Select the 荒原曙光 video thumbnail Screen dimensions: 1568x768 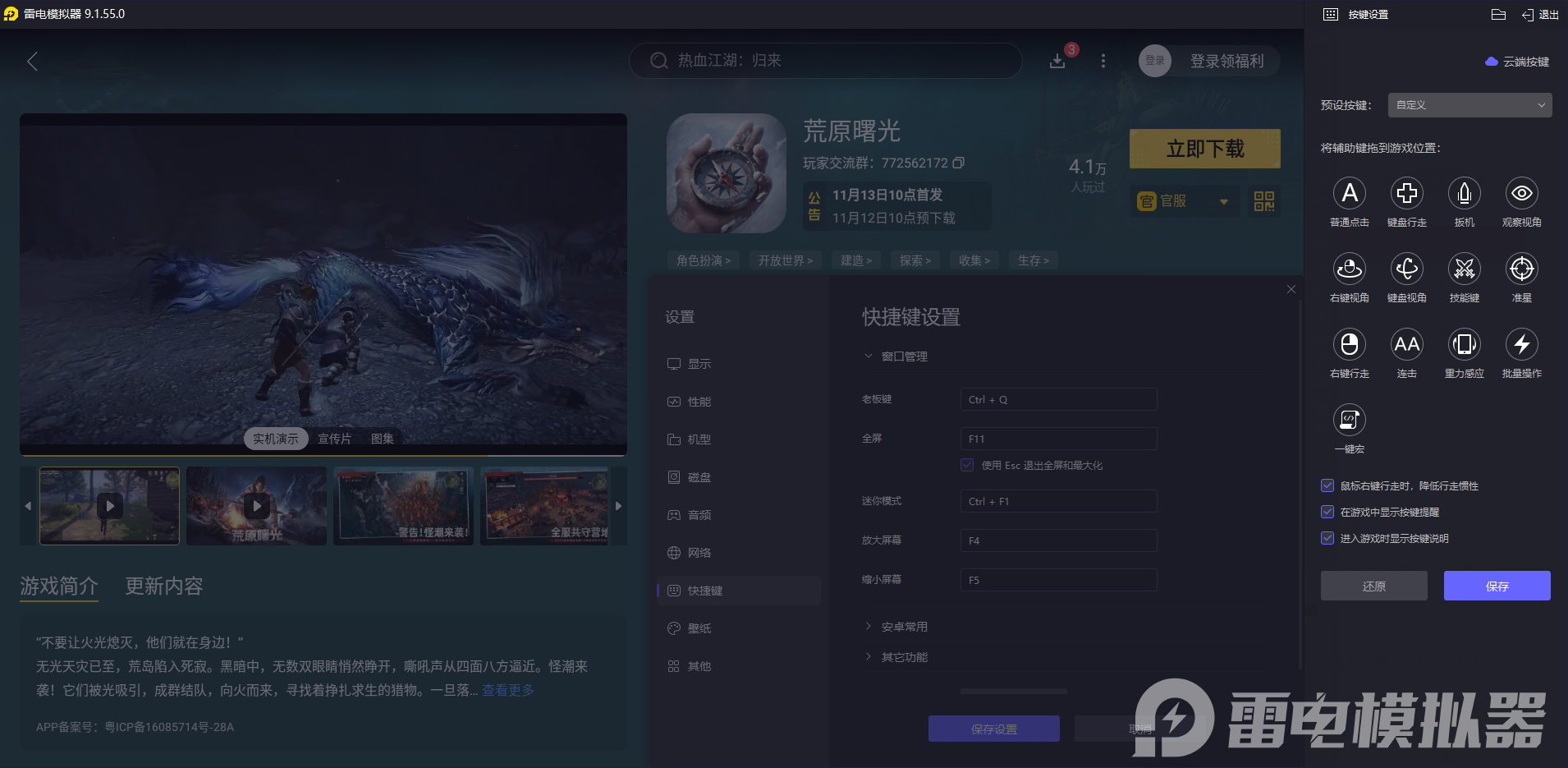click(x=256, y=506)
